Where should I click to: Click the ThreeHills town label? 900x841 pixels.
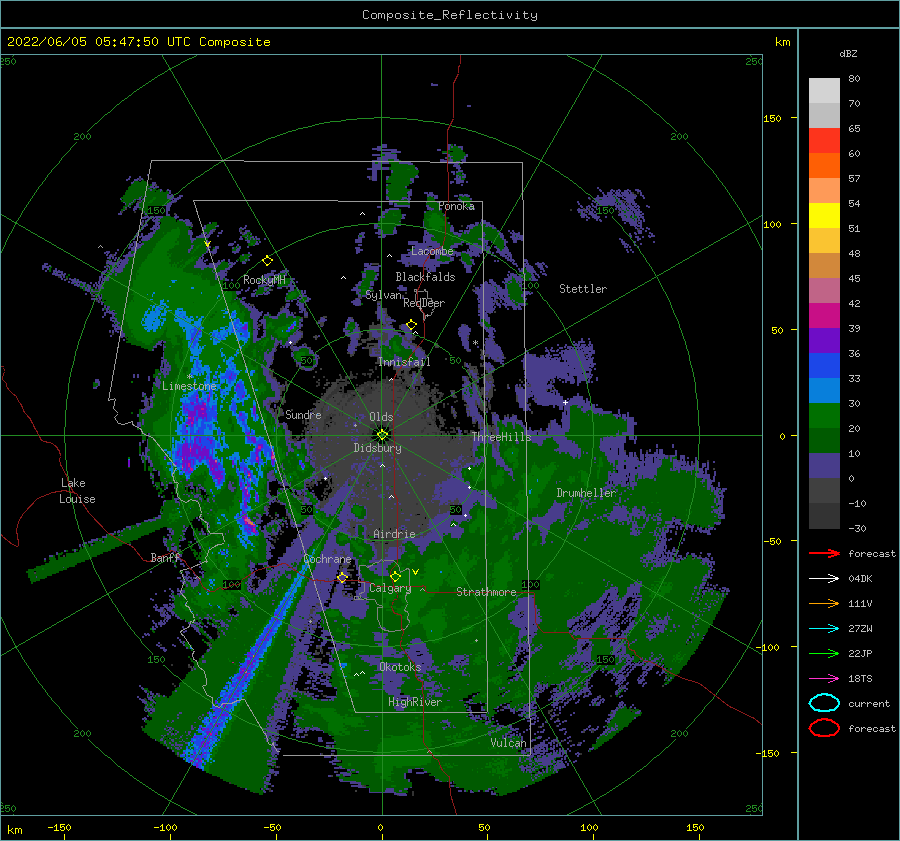pyautogui.click(x=502, y=437)
